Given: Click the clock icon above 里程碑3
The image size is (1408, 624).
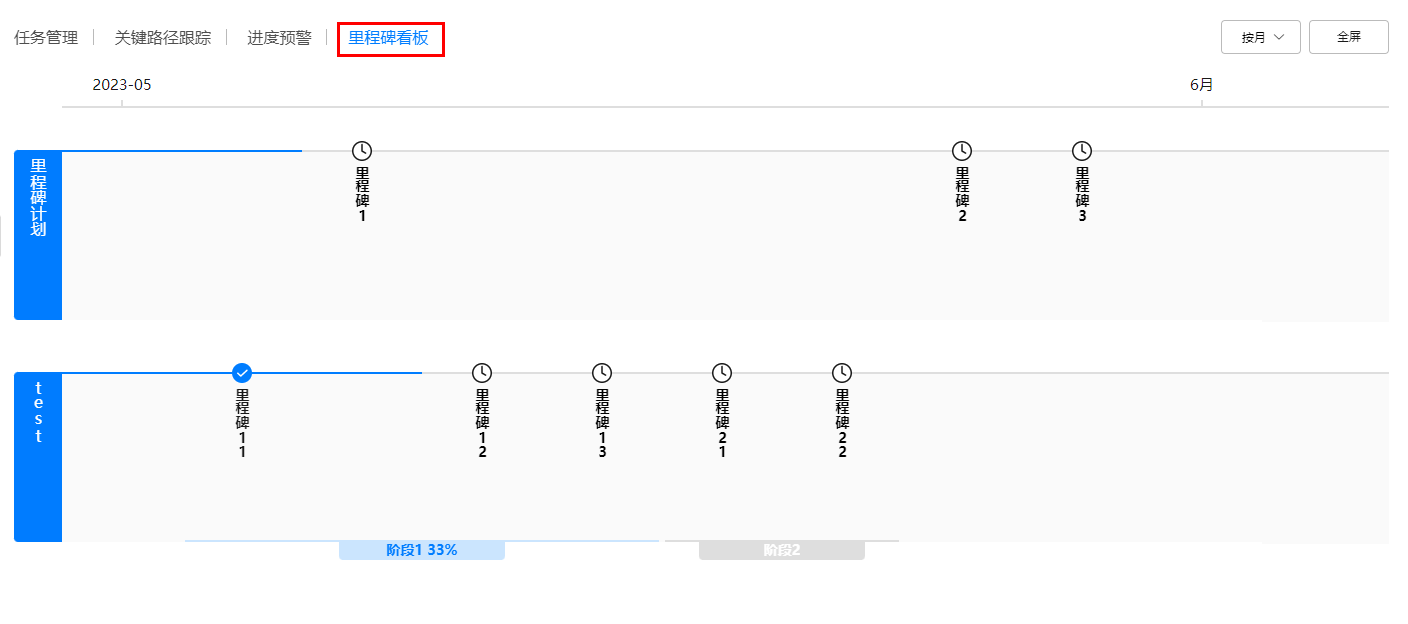Looking at the screenshot, I should click(x=1082, y=151).
